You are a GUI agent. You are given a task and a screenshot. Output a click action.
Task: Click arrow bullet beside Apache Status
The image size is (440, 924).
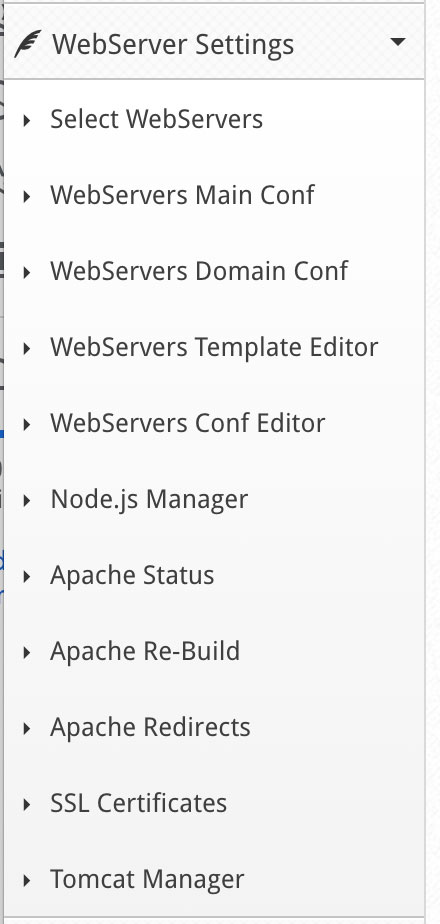pyautogui.click(x=27, y=577)
